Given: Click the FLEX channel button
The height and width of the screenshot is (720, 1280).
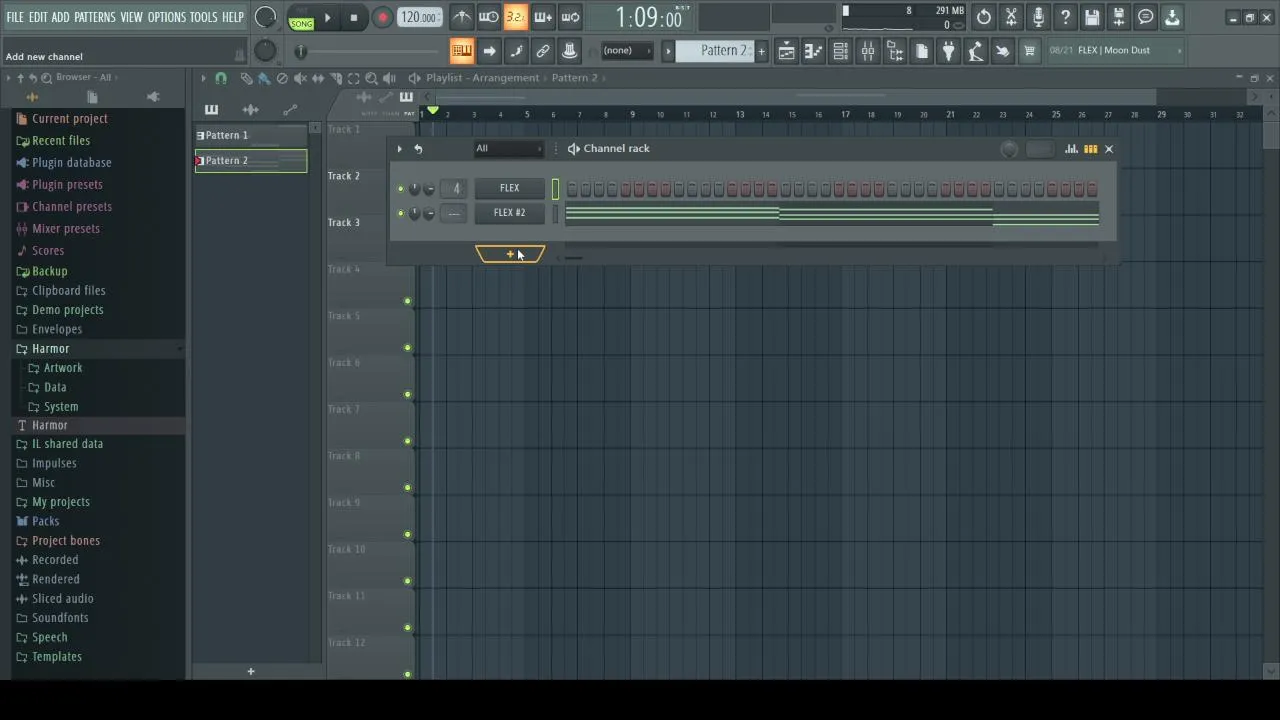Looking at the screenshot, I should [x=509, y=189].
